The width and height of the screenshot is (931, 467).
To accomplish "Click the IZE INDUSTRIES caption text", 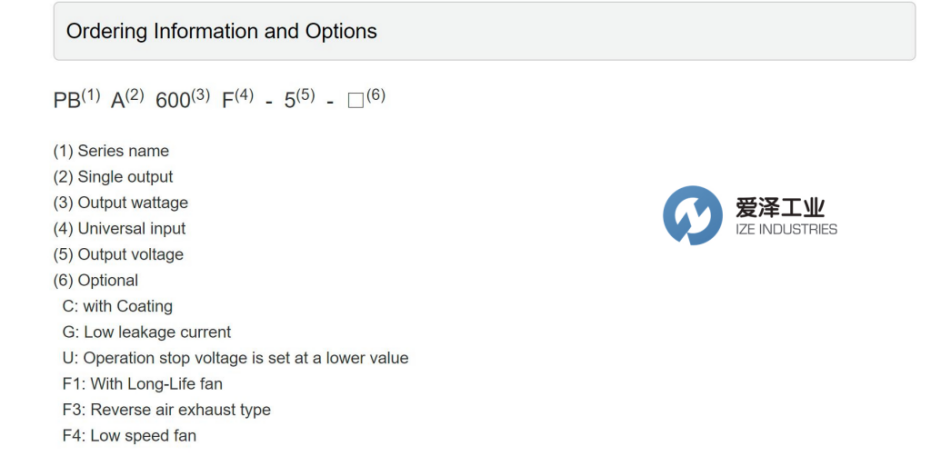I will [786, 230].
